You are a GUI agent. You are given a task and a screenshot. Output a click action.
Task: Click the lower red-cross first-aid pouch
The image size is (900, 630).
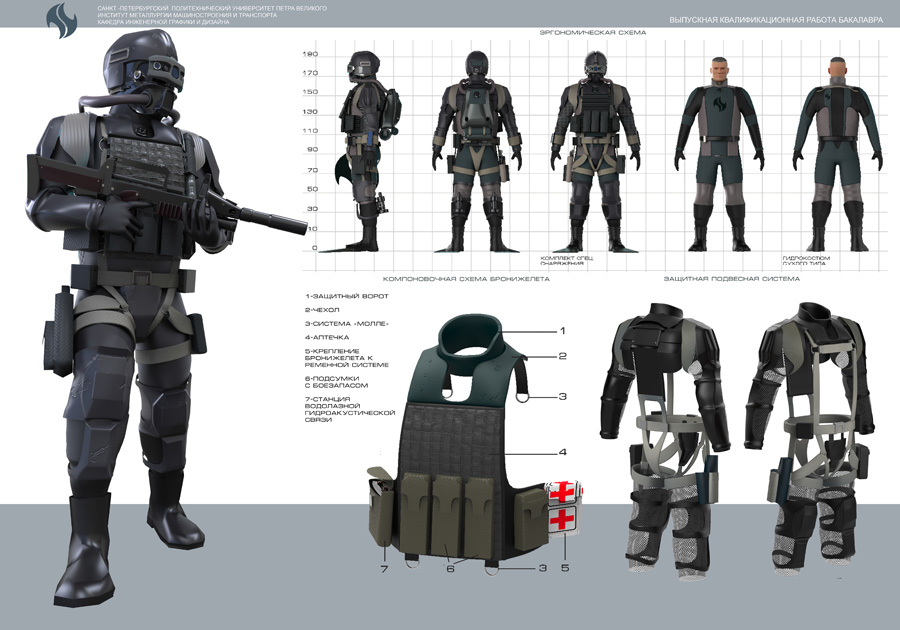(x=564, y=519)
